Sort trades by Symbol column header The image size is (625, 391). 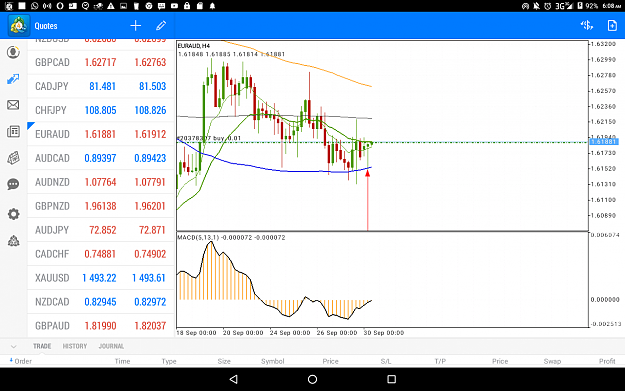273,361
